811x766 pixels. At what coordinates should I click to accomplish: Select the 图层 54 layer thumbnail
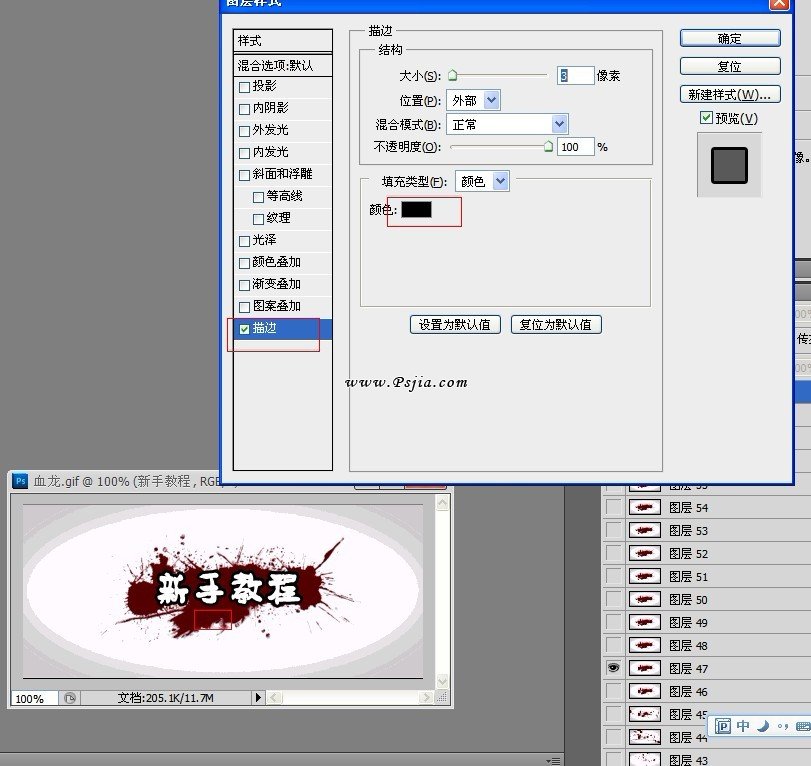tap(644, 507)
